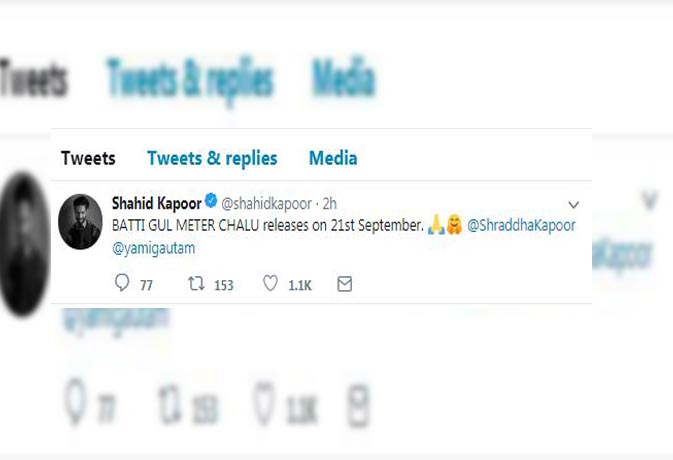Click the blue verified badge

click(x=211, y=200)
